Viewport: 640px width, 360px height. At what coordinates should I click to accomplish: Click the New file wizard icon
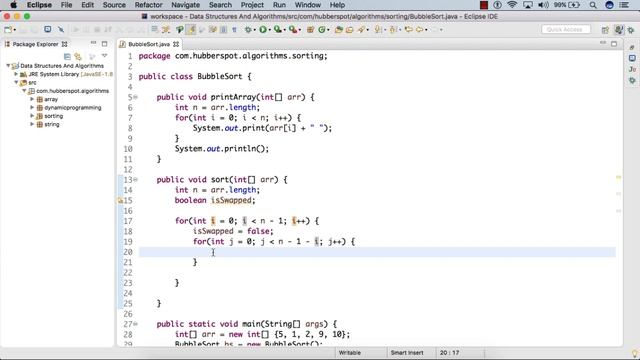click(x=8, y=29)
